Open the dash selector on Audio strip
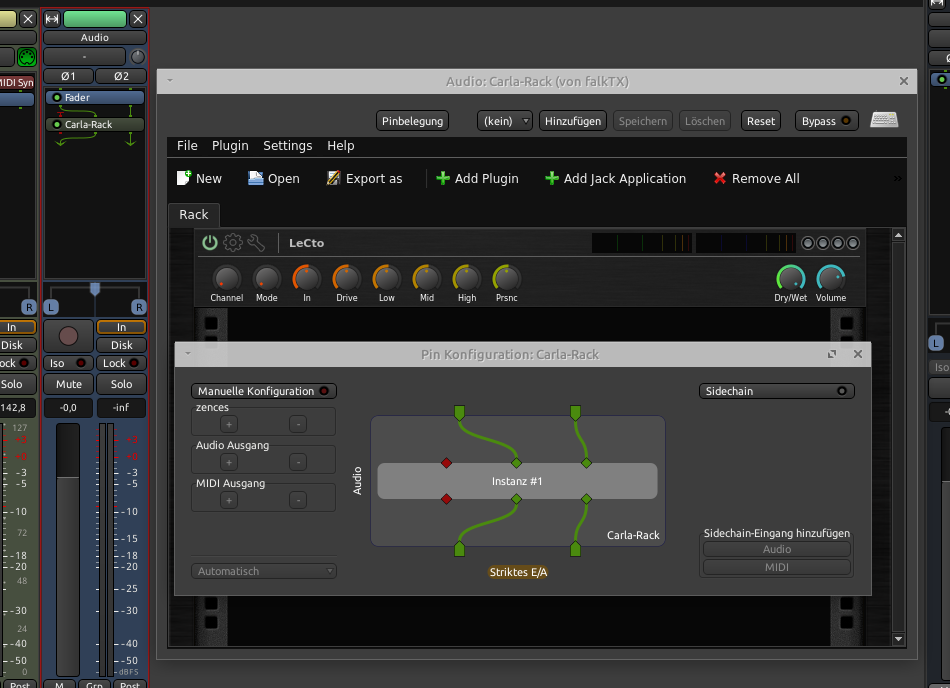Viewport: 950px width, 688px height. click(84, 57)
